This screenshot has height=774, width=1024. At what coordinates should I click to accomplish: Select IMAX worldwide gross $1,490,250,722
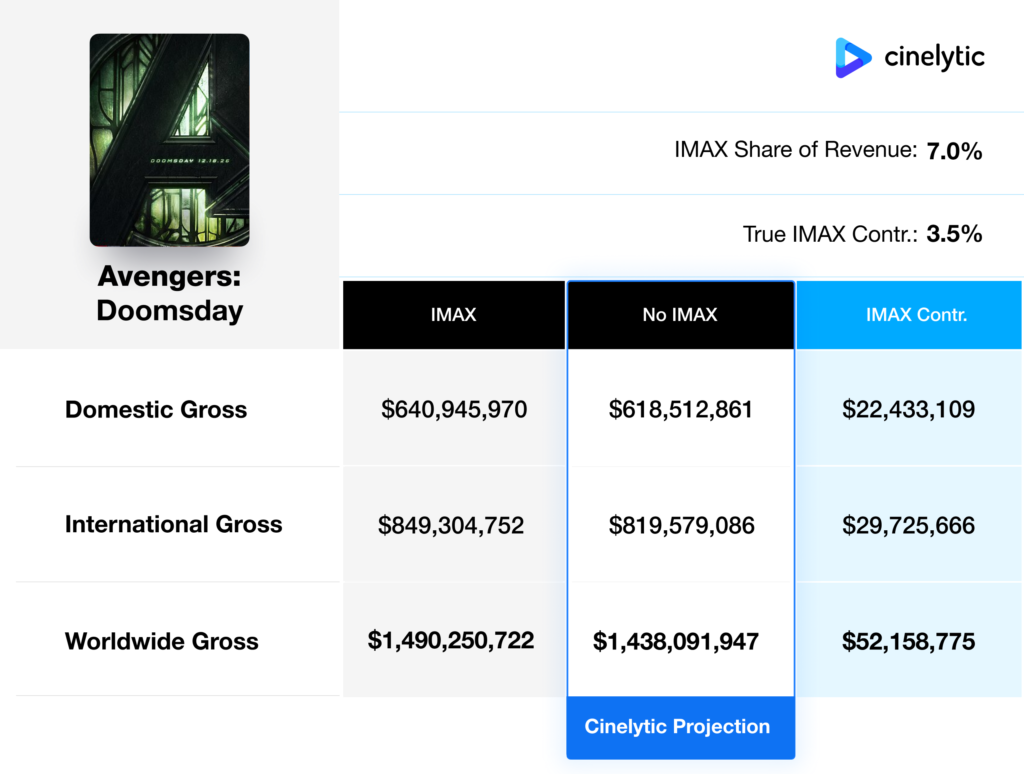(451, 641)
